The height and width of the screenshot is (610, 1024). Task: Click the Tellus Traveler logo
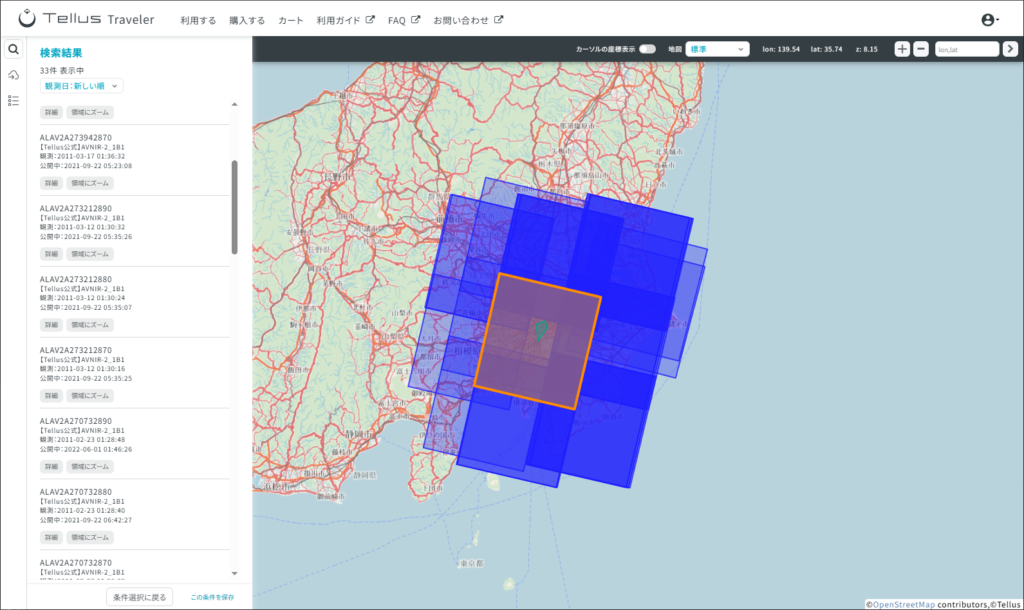point(86,19)
